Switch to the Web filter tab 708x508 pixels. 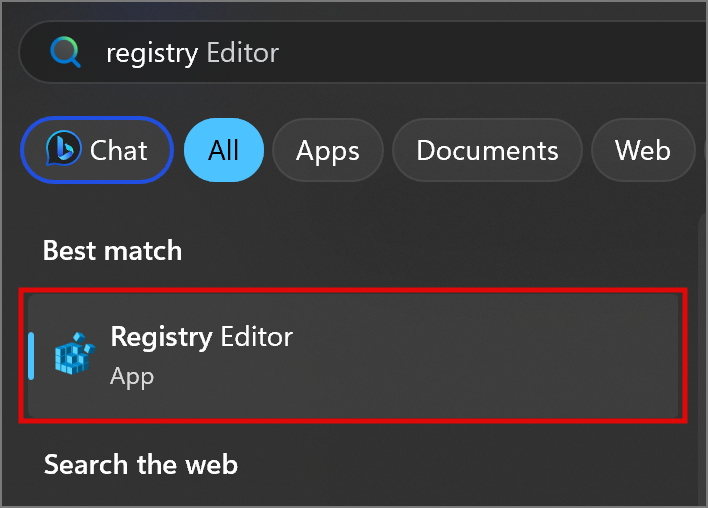[x=642, y=150]
